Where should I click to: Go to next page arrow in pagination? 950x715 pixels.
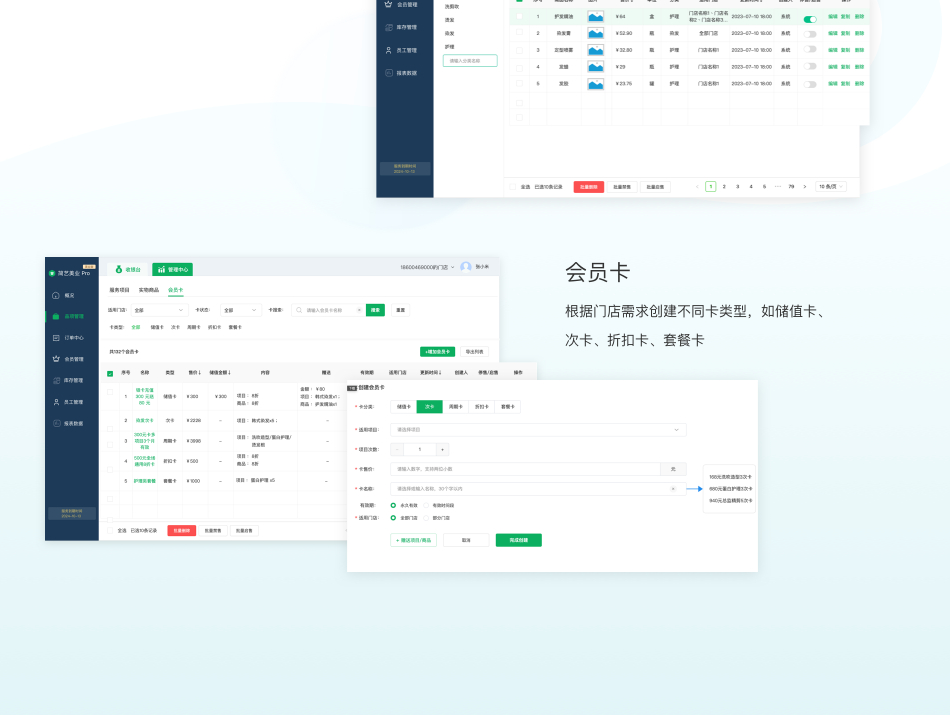click(804, 186)
